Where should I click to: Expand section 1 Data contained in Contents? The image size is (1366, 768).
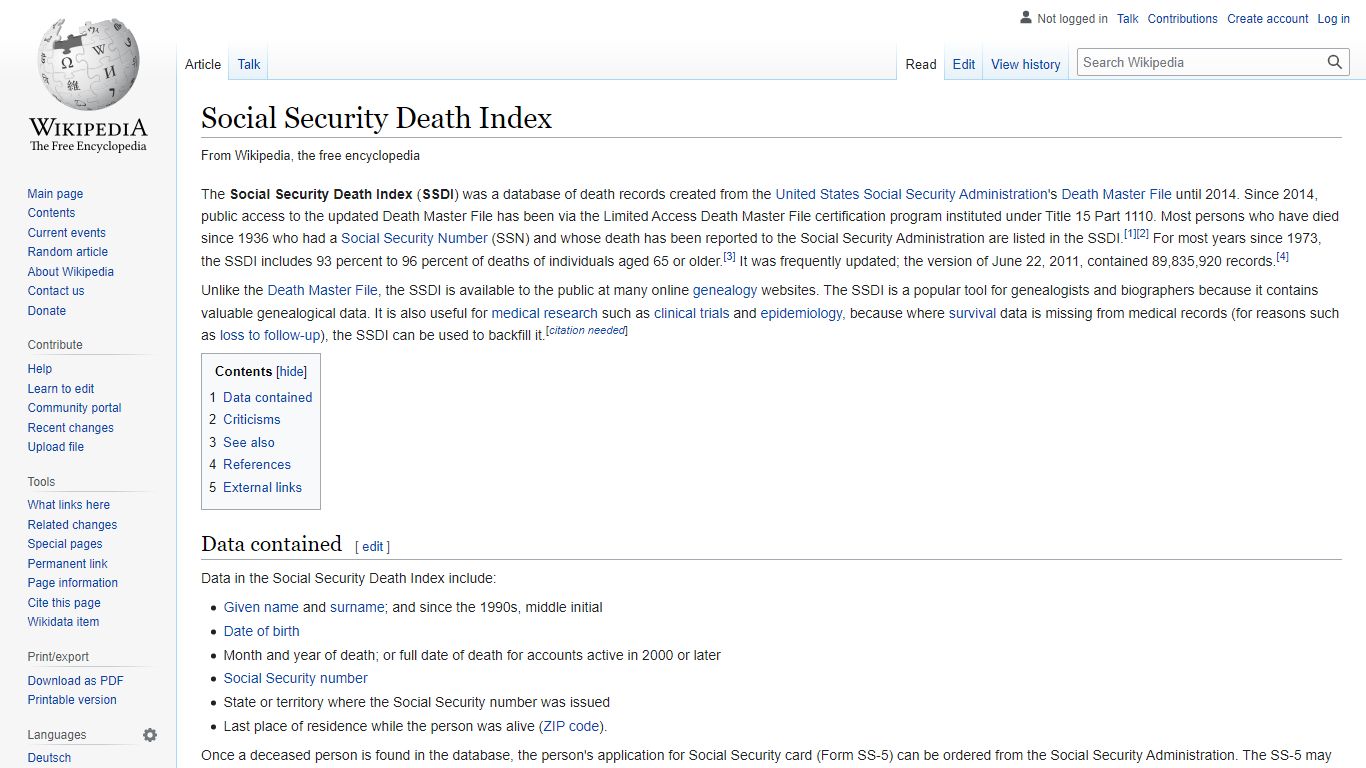267,397
